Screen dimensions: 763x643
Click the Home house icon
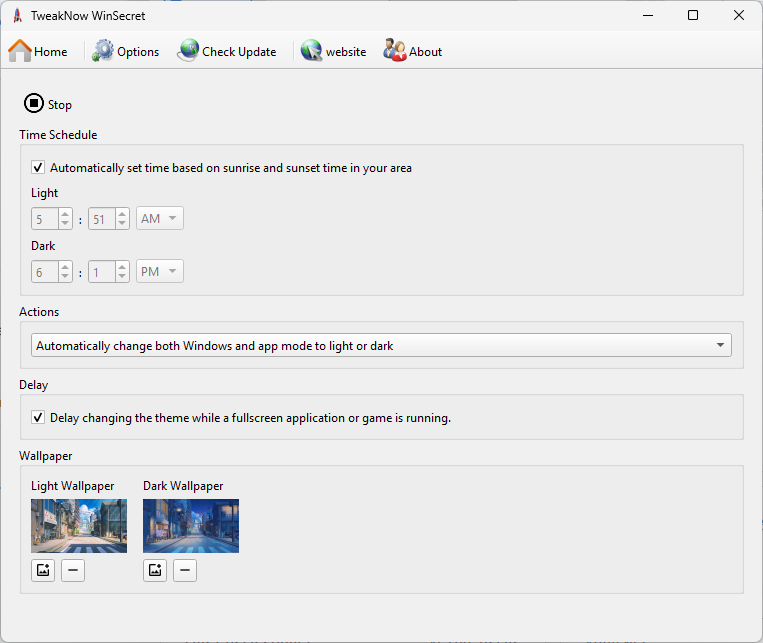pyautogui.click(x=20, y=51)
